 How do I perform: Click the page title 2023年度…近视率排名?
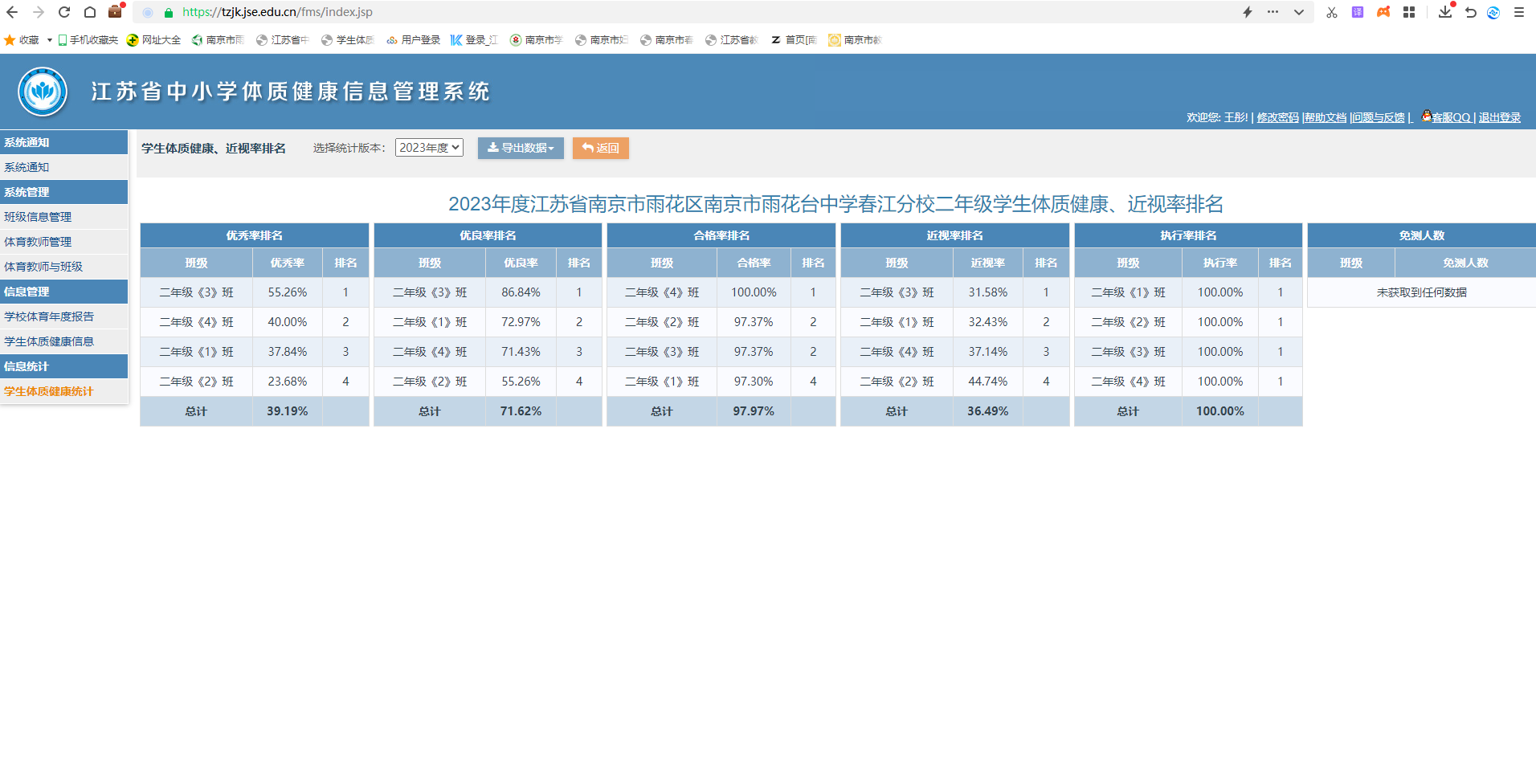point(835,204)
